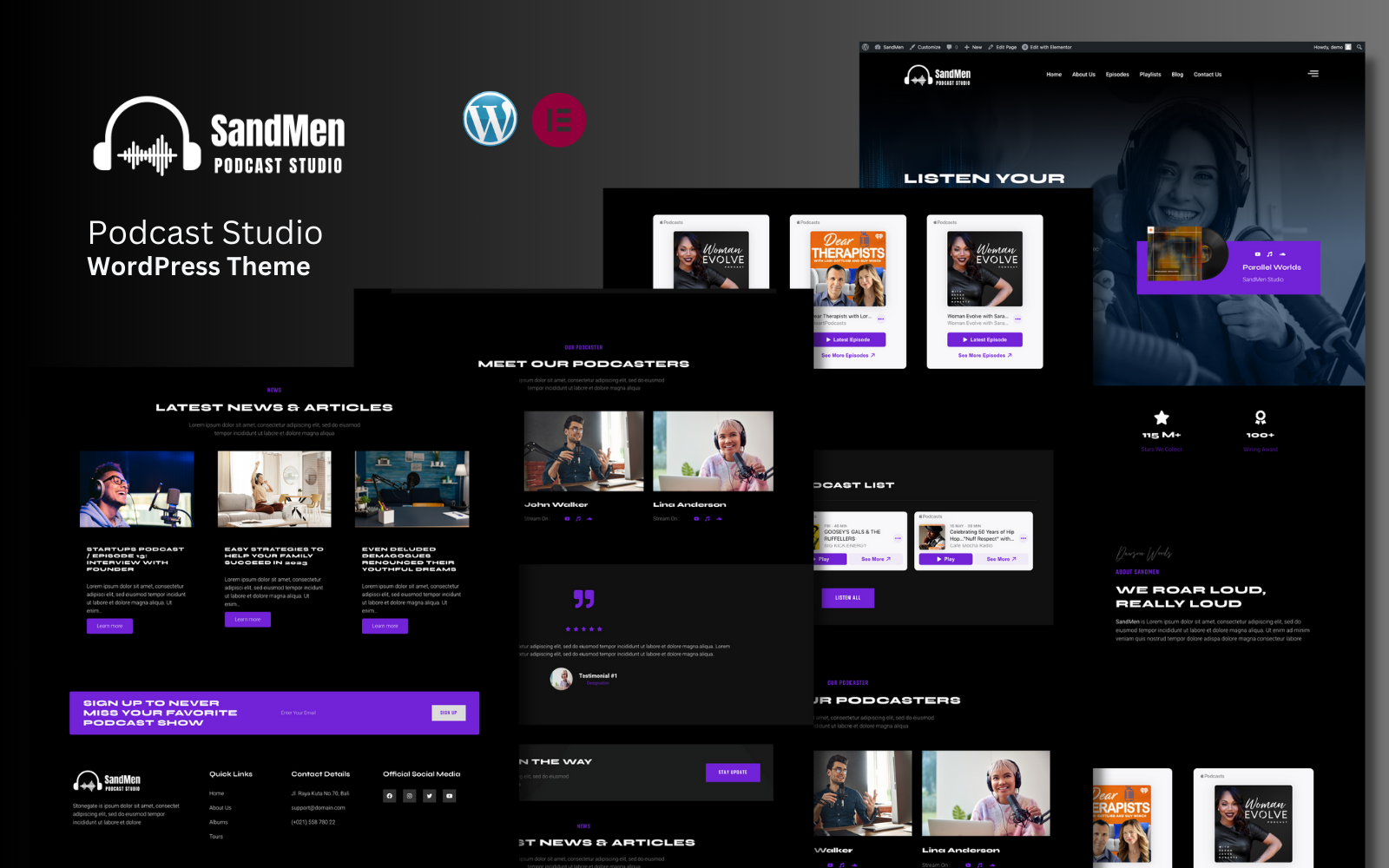1389x868 pixels.
Task: Click the YouTube stream icon under John Walker
Action: click(567, 518)
